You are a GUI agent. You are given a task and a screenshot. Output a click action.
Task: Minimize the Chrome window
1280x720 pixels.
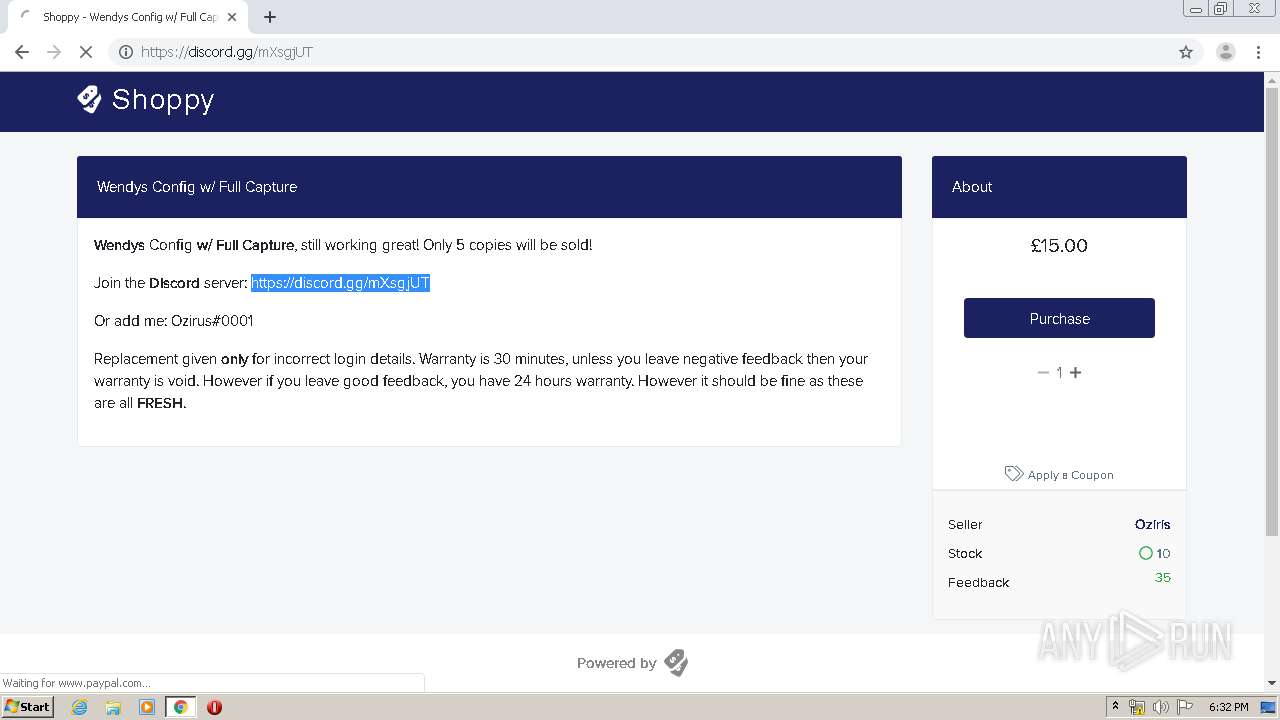[1195, 9]
